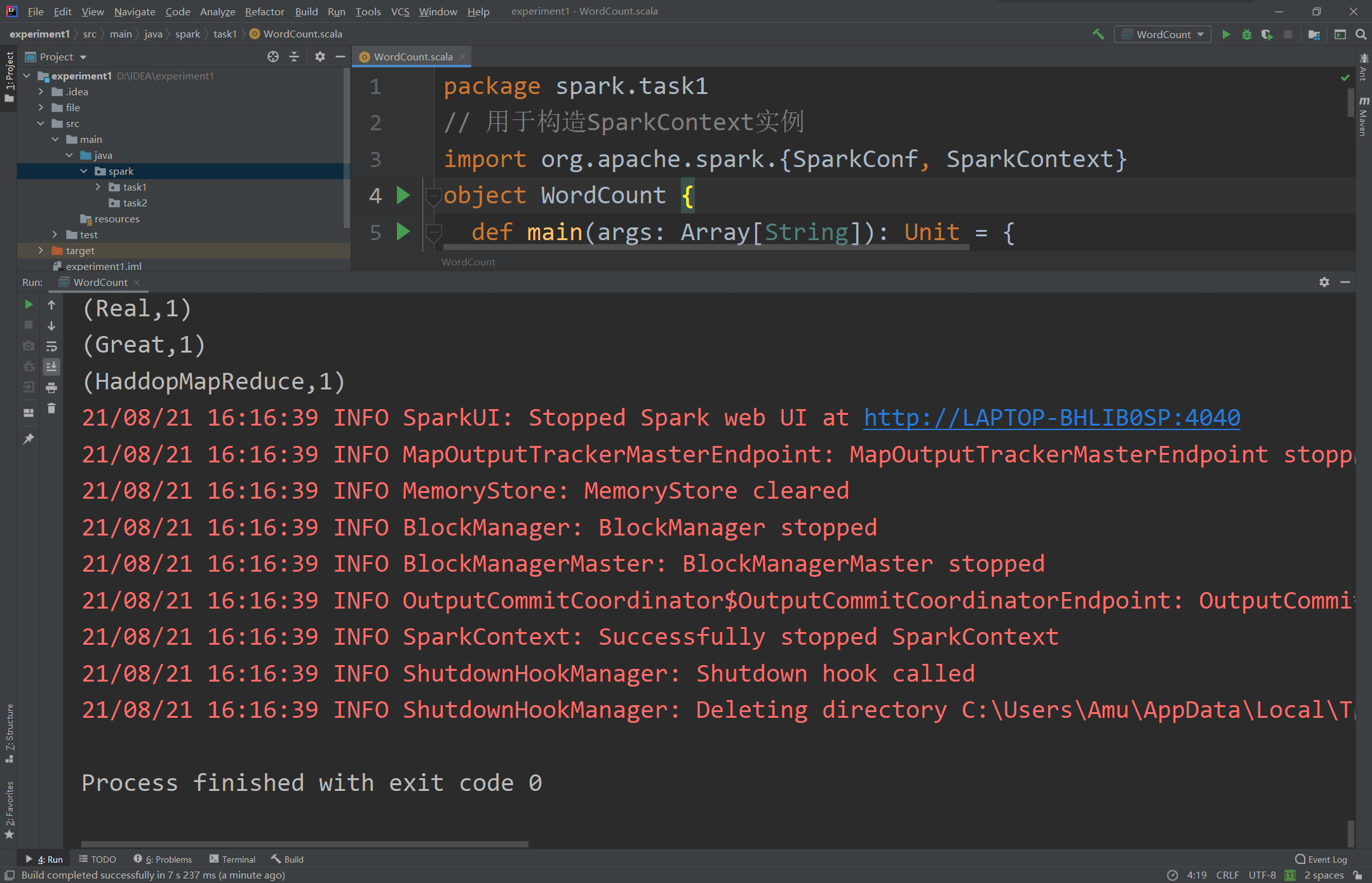The width and height of the screenshot is (1372, 883).
Task: Open the File menu
Action: [x=36, y=11]
